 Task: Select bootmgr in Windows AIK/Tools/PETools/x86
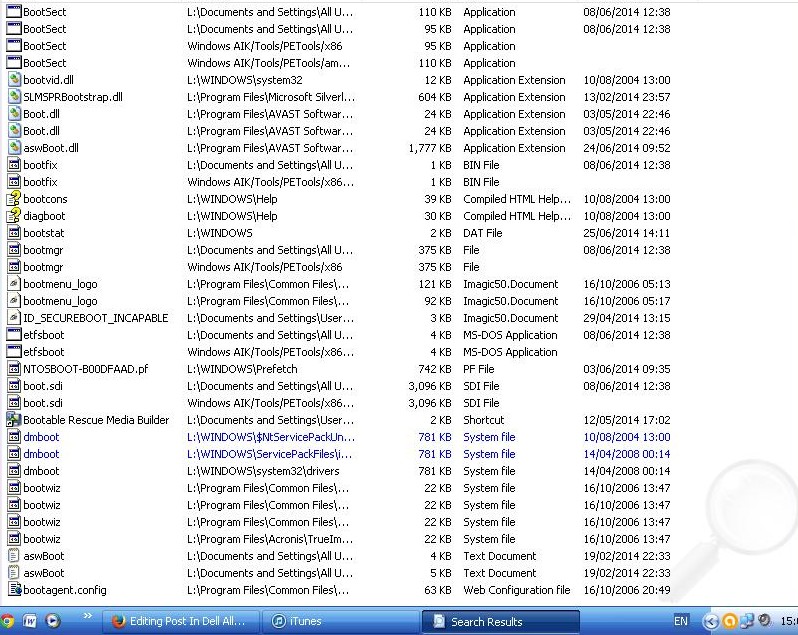click(x=43, y=267)
